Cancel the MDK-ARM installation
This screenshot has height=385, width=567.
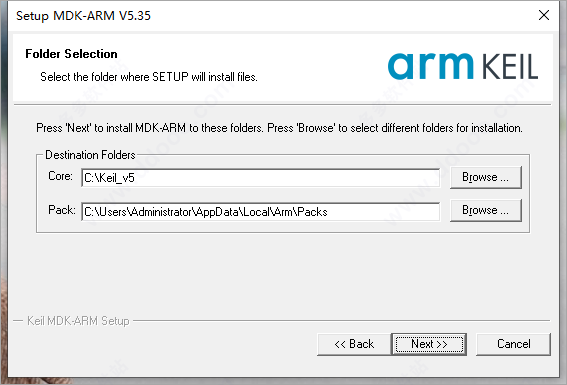coord(513,344)
